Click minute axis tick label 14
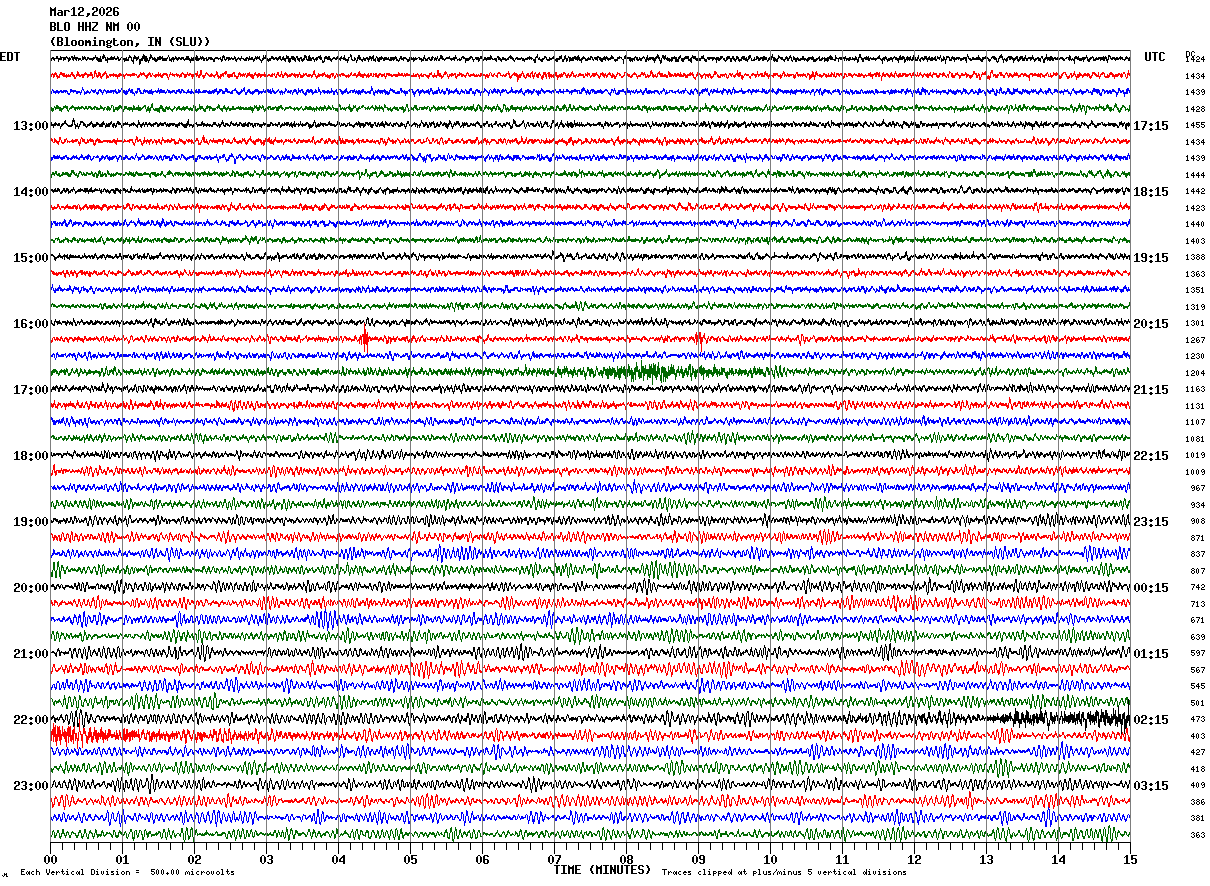The height and width of the screenshot is (886, 1210). pos(1058,860)
